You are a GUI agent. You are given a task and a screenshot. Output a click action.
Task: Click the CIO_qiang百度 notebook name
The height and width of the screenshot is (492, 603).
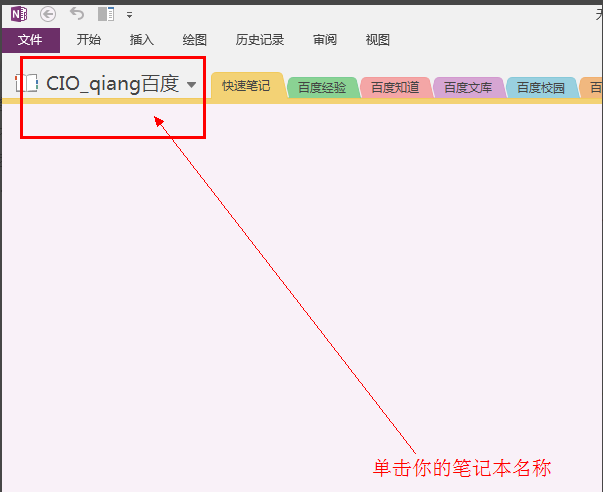coord(112,84)
